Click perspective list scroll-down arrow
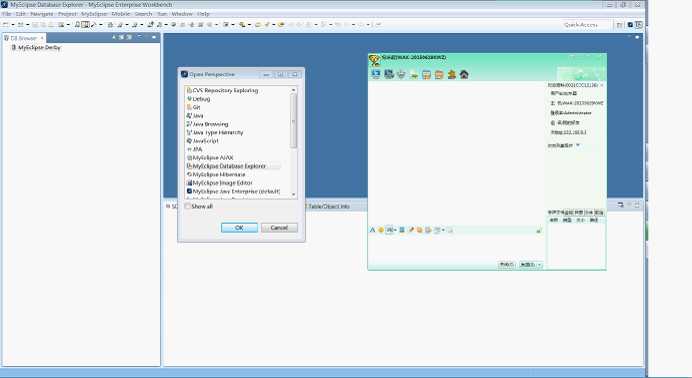Image resolution: width=692 pixels, height=378 pixels. point(293,194)
